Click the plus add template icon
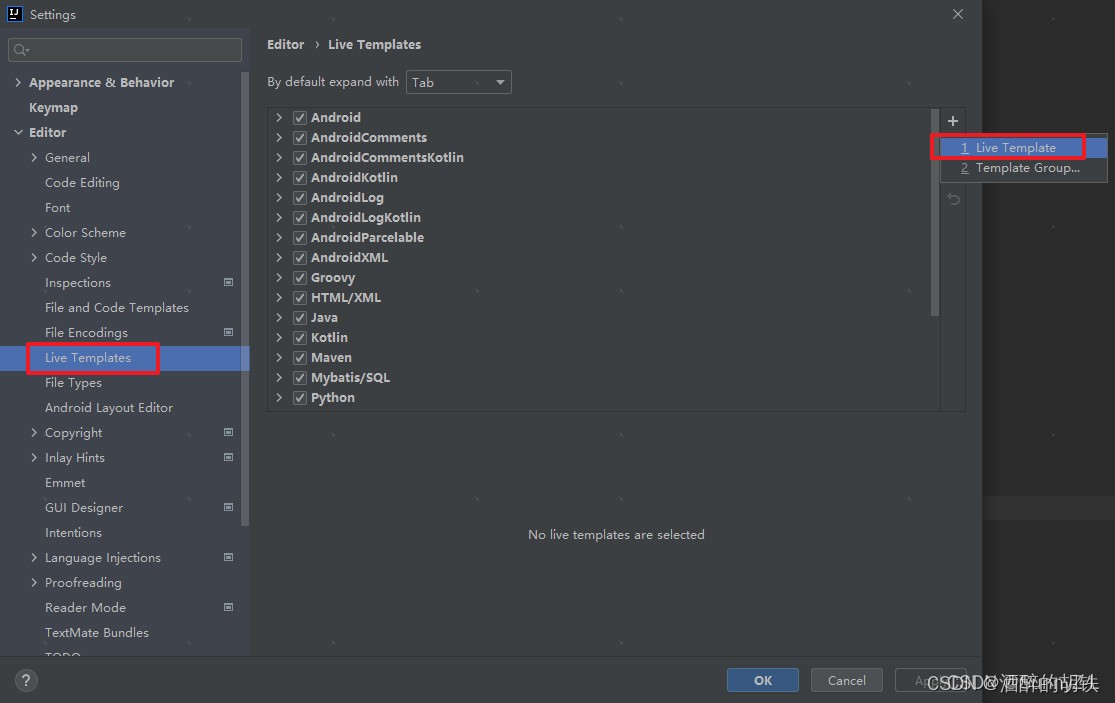The image size is (1115, 703). click(953, 122)
